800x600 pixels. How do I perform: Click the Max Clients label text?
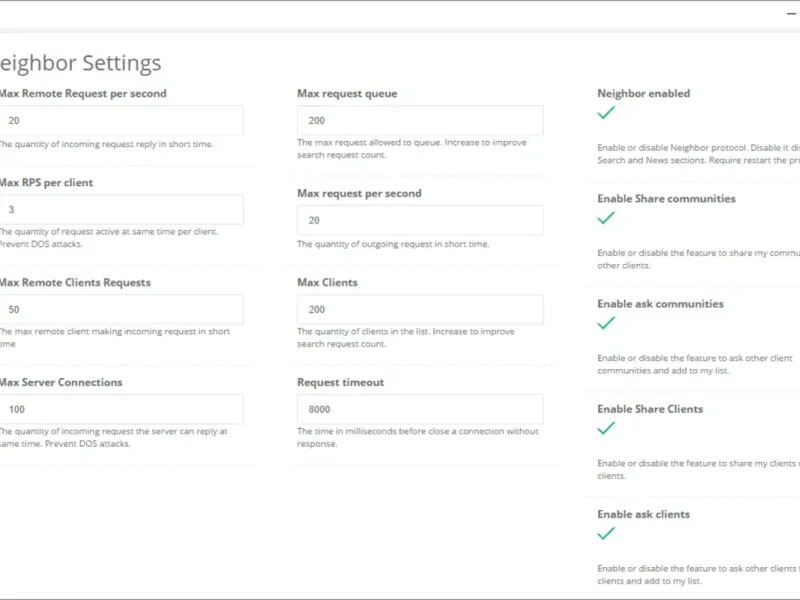pos(327,283)
